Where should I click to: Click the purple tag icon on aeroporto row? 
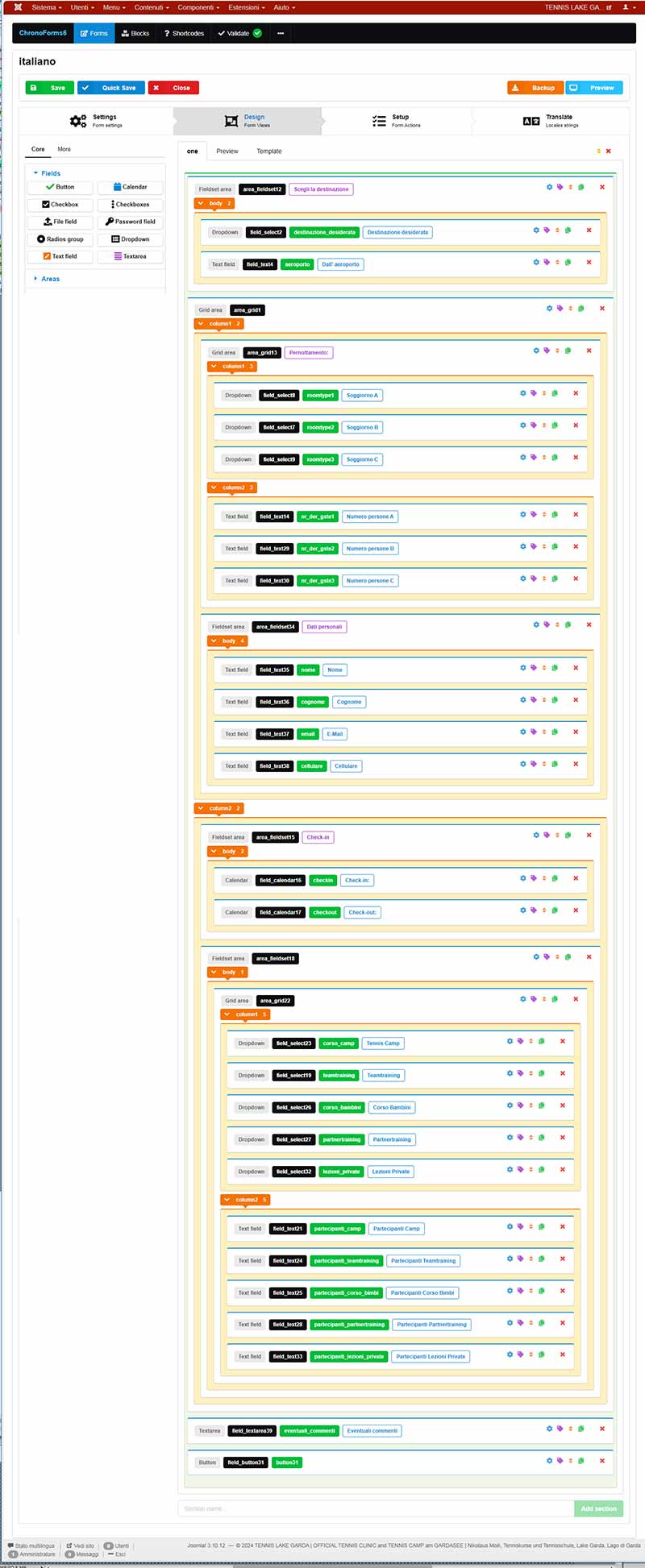[547, 263]
